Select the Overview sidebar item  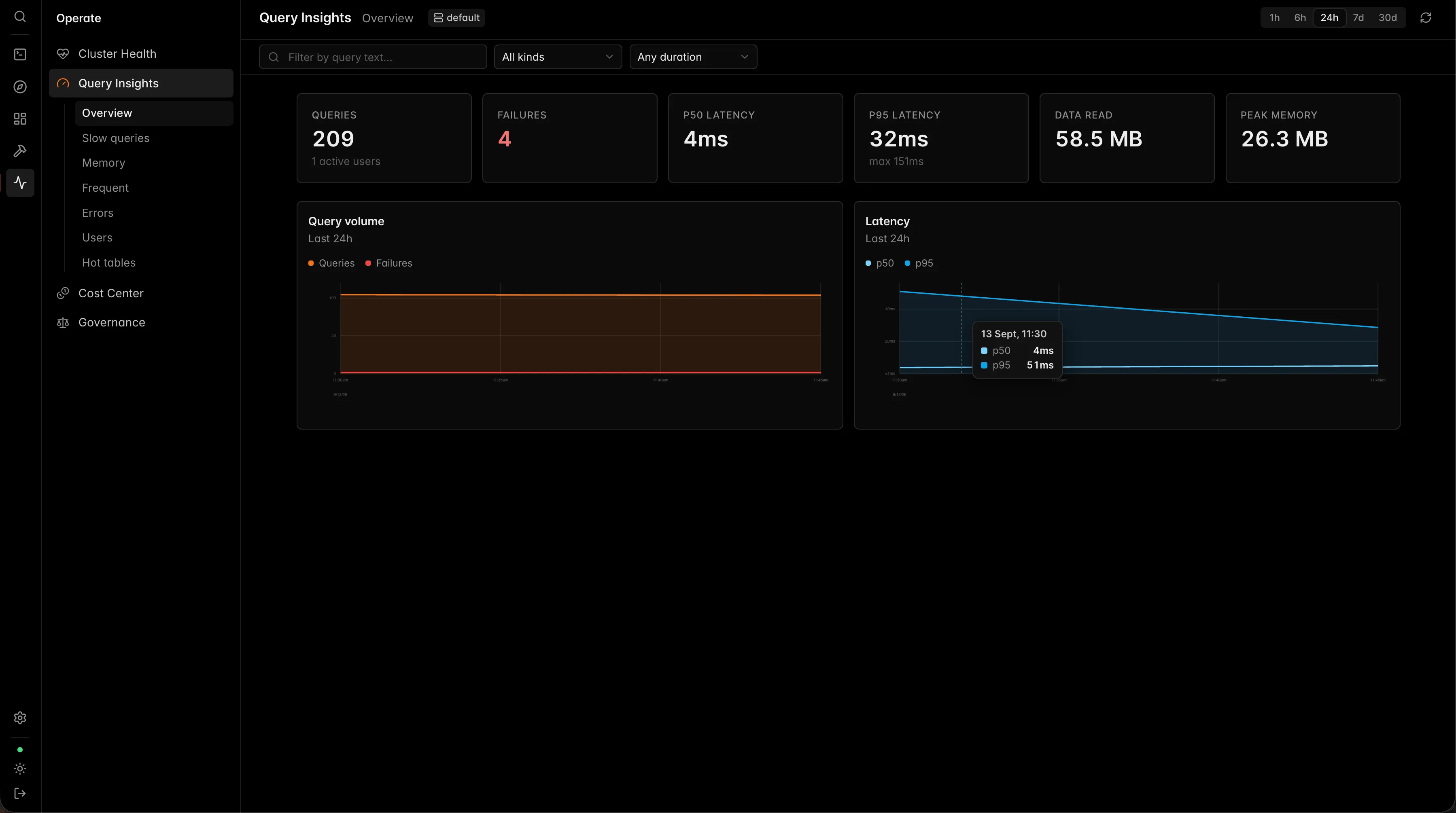coord(154,113)
